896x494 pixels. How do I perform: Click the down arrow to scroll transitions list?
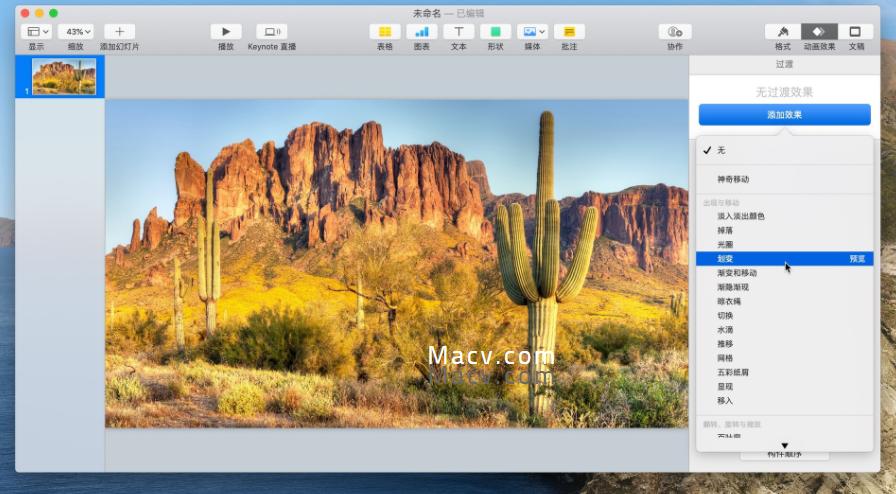[x=785, y=445]
